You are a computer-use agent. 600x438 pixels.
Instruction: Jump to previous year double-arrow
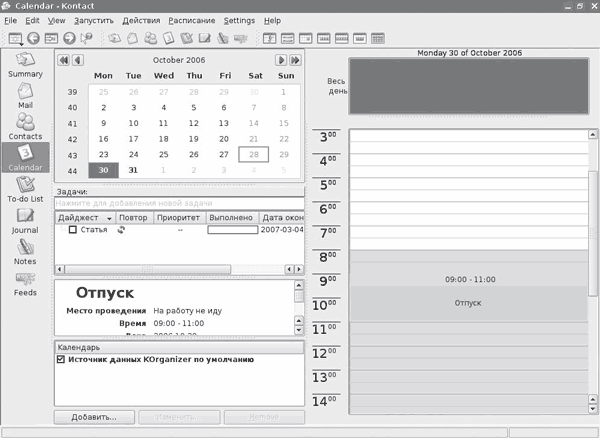tap(64, 60)
